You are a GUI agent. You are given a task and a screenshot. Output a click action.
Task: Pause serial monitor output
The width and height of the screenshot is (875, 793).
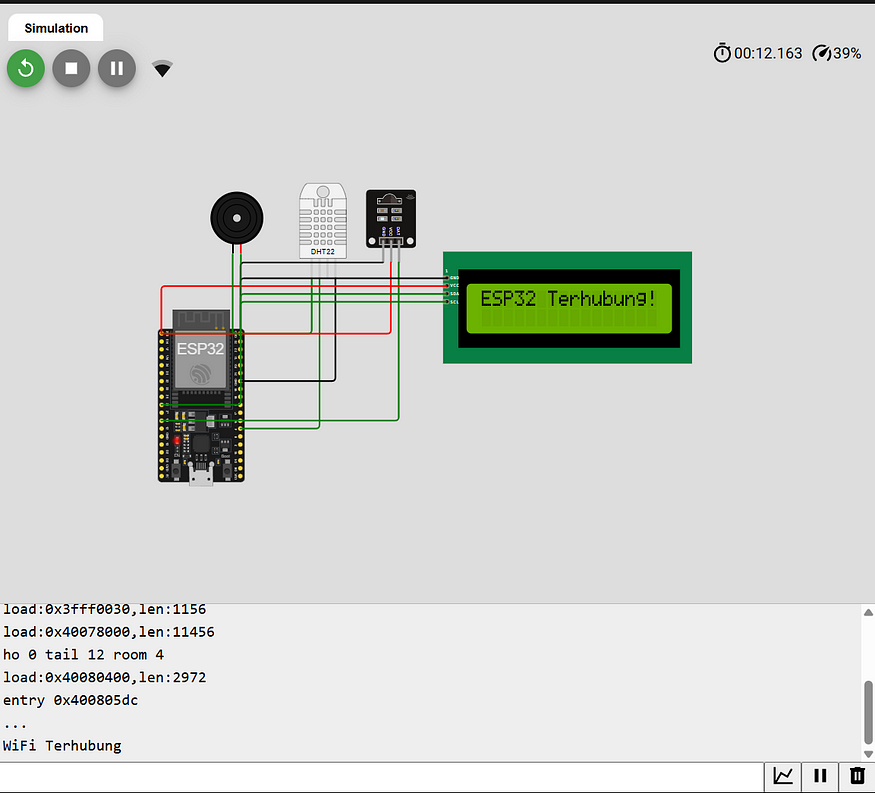click(x=820, y=776)
